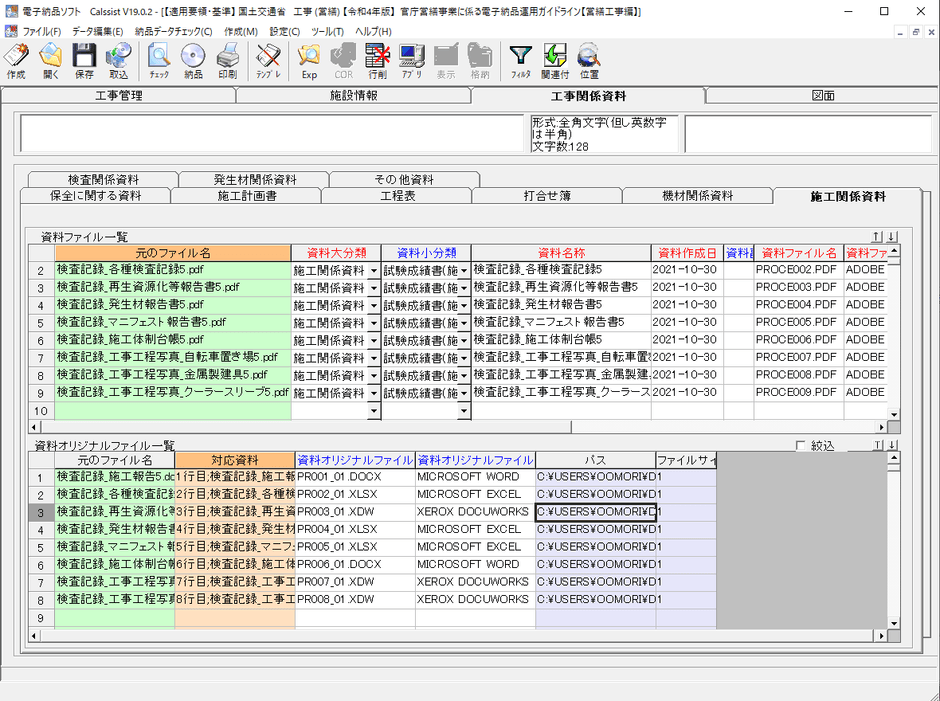
Task: Switch to the 図面 tab
Action: click(x=822, y=96)
